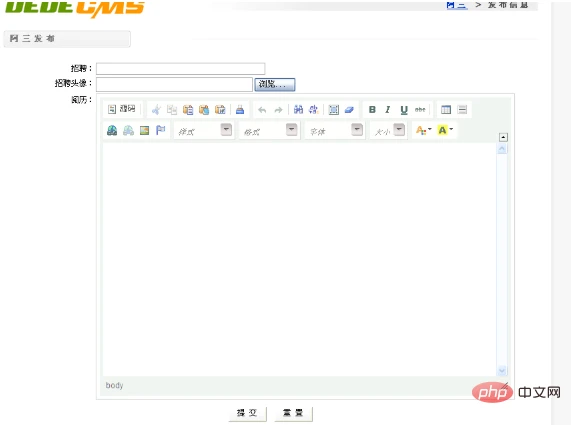Select the Cut scissors icon
Viewport: 571px width, 425px height.
(156, 110)
